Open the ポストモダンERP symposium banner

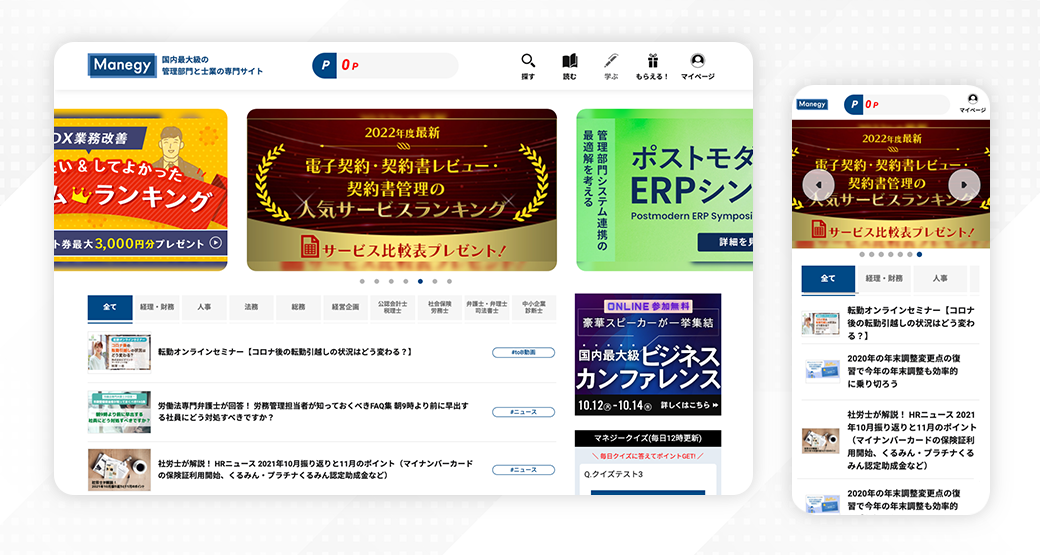point(665,190)
